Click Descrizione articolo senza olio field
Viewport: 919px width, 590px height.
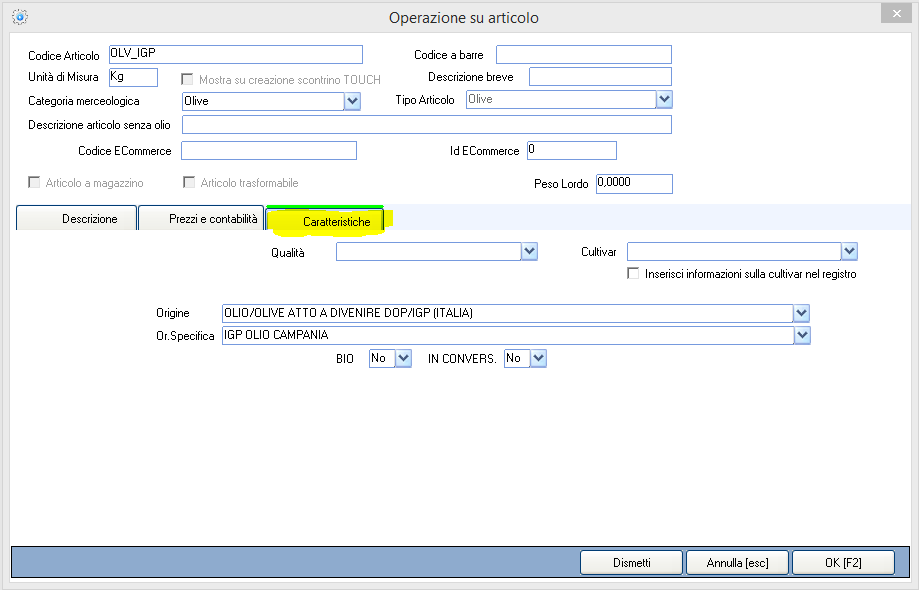click(x=427, y=125)
